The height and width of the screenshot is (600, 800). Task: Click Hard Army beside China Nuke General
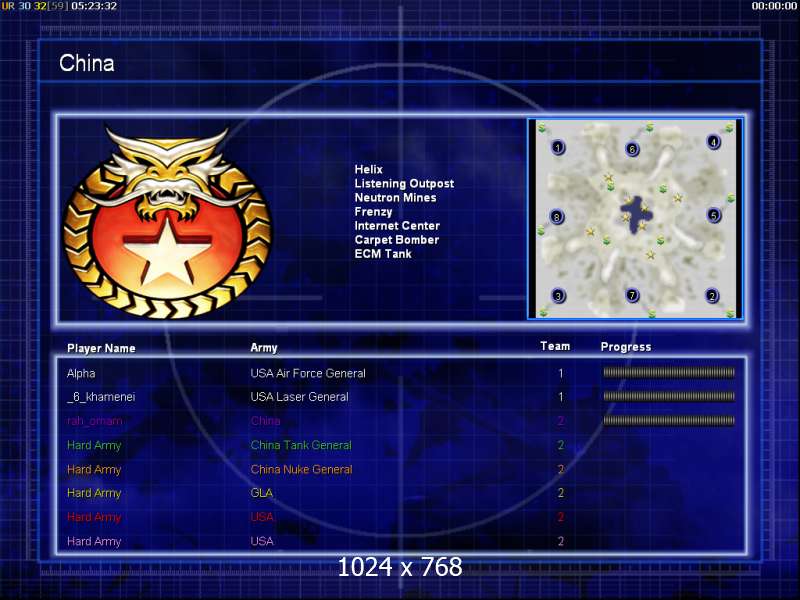pos(94,469)
